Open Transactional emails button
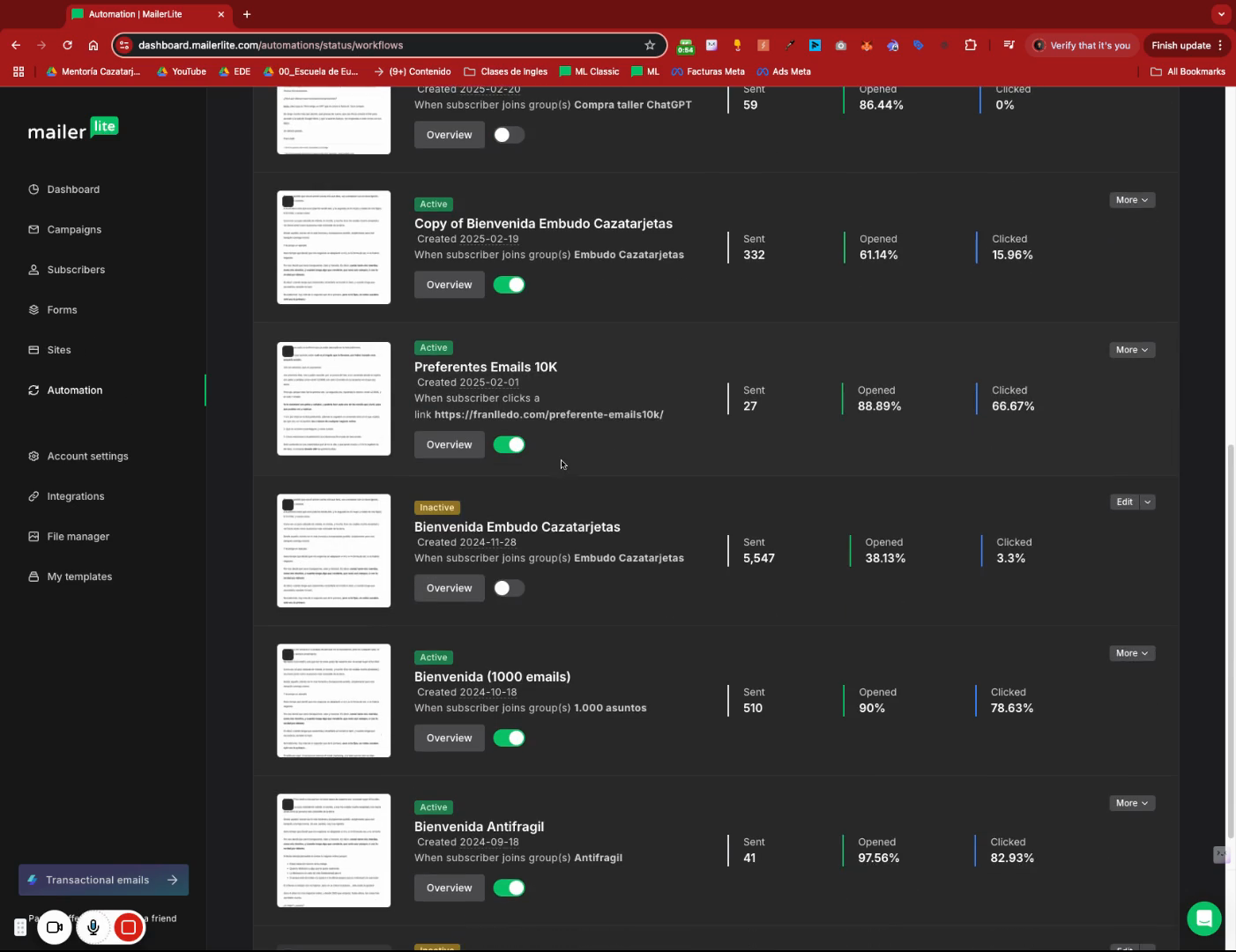The width and height of the screenshot is (1236, 952). click(103, 880)
